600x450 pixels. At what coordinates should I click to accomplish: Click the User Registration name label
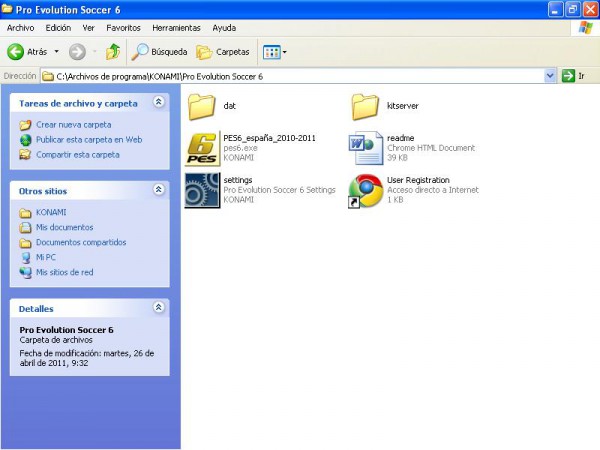tap(418, 180)
